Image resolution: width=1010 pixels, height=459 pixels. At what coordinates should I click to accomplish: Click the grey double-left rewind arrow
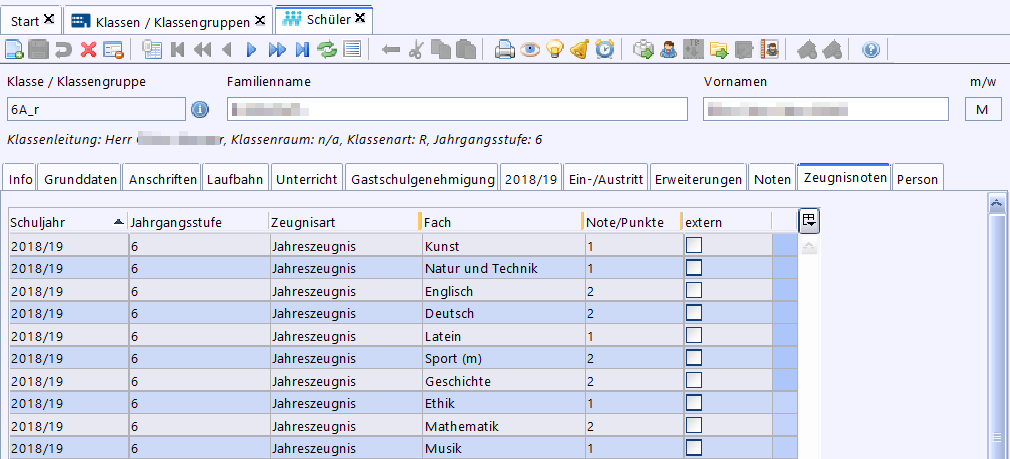pyautogui.click(x=202, y=50)
